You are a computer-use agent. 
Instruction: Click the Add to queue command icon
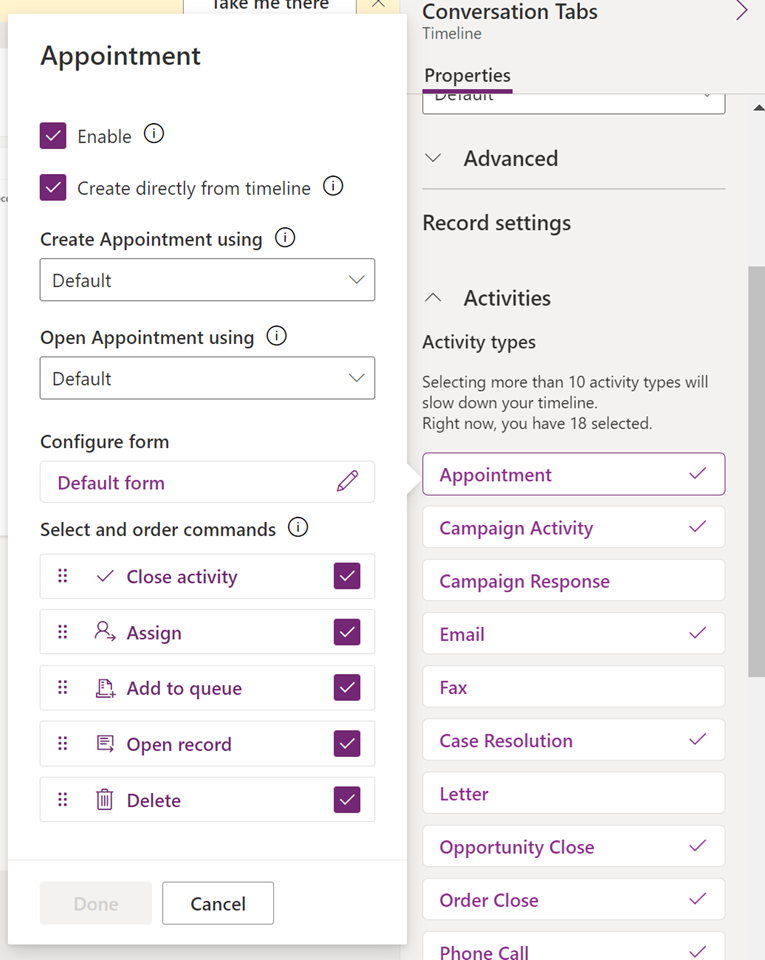coord(102,688)
